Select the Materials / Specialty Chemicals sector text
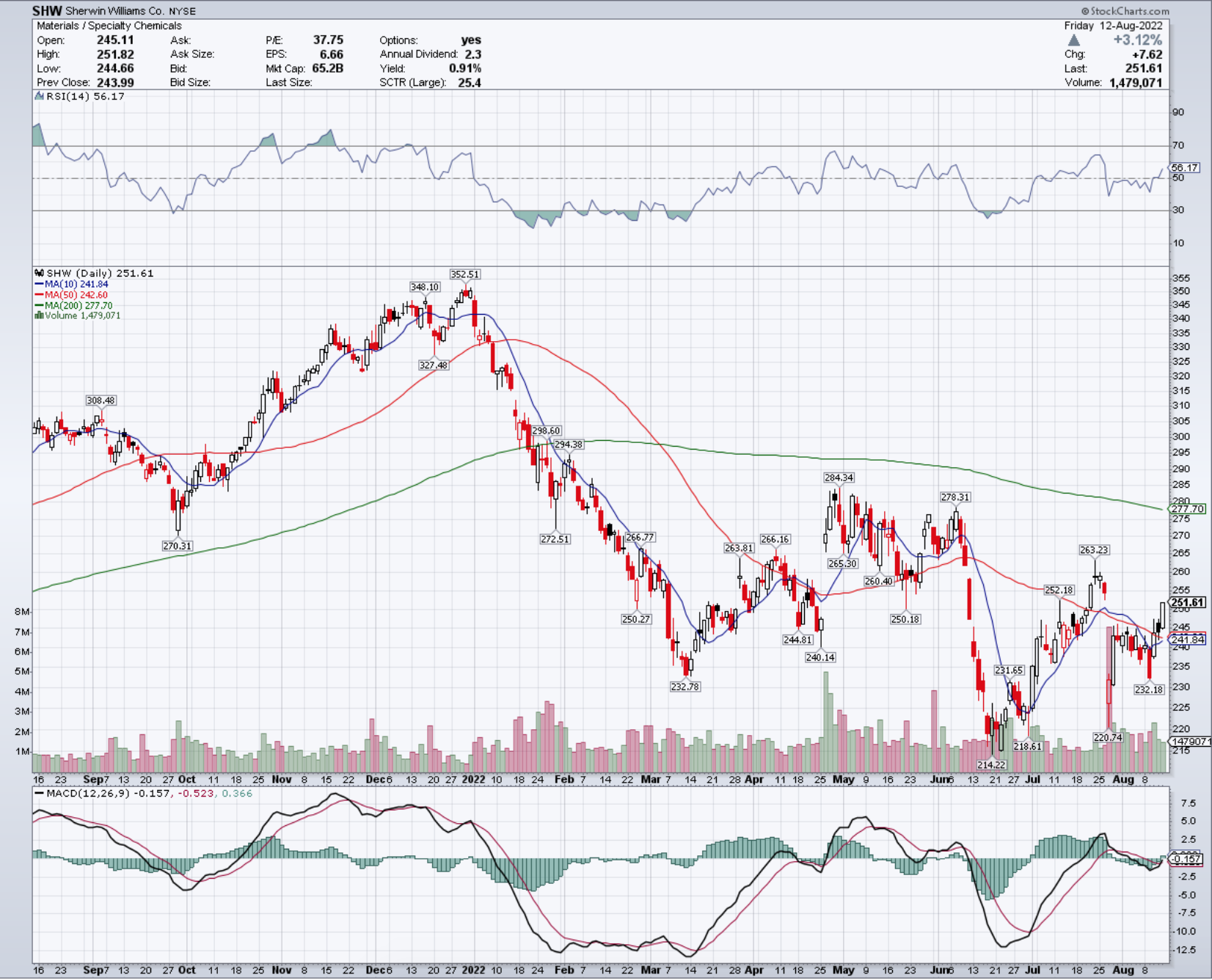1212x980 pixels. (x=109, y=26)
